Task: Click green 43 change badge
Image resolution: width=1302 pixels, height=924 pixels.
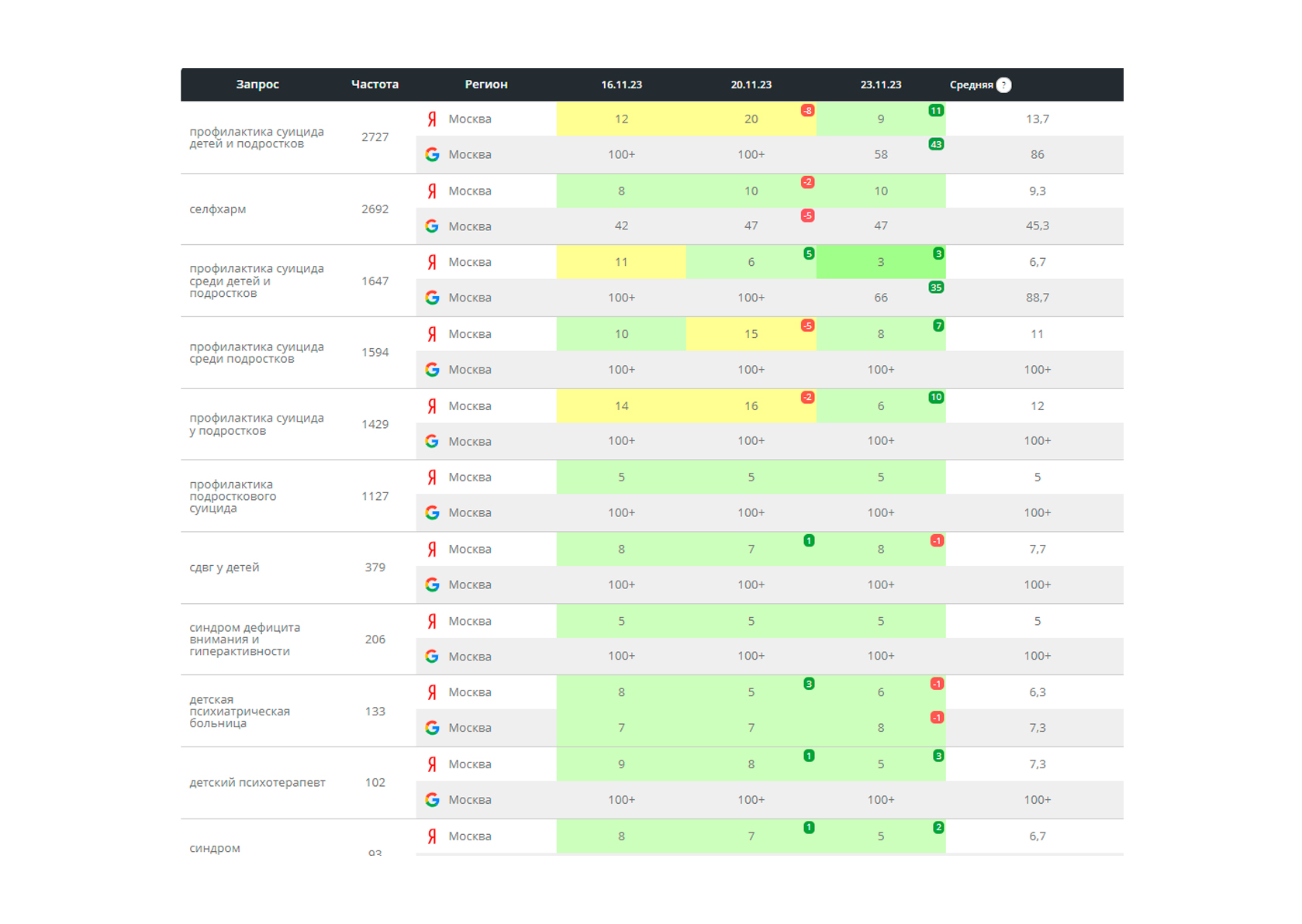Action: click(936, 144)
